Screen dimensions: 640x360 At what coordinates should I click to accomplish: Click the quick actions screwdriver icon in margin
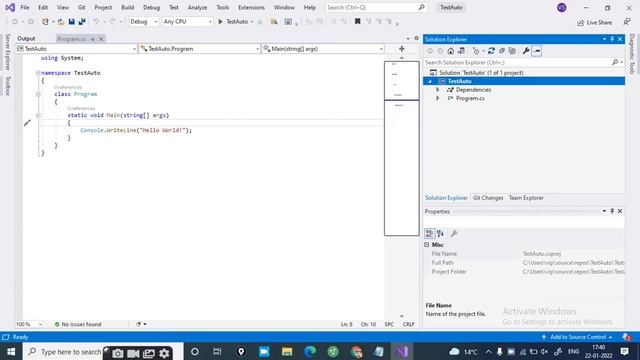tap(27, 123)
